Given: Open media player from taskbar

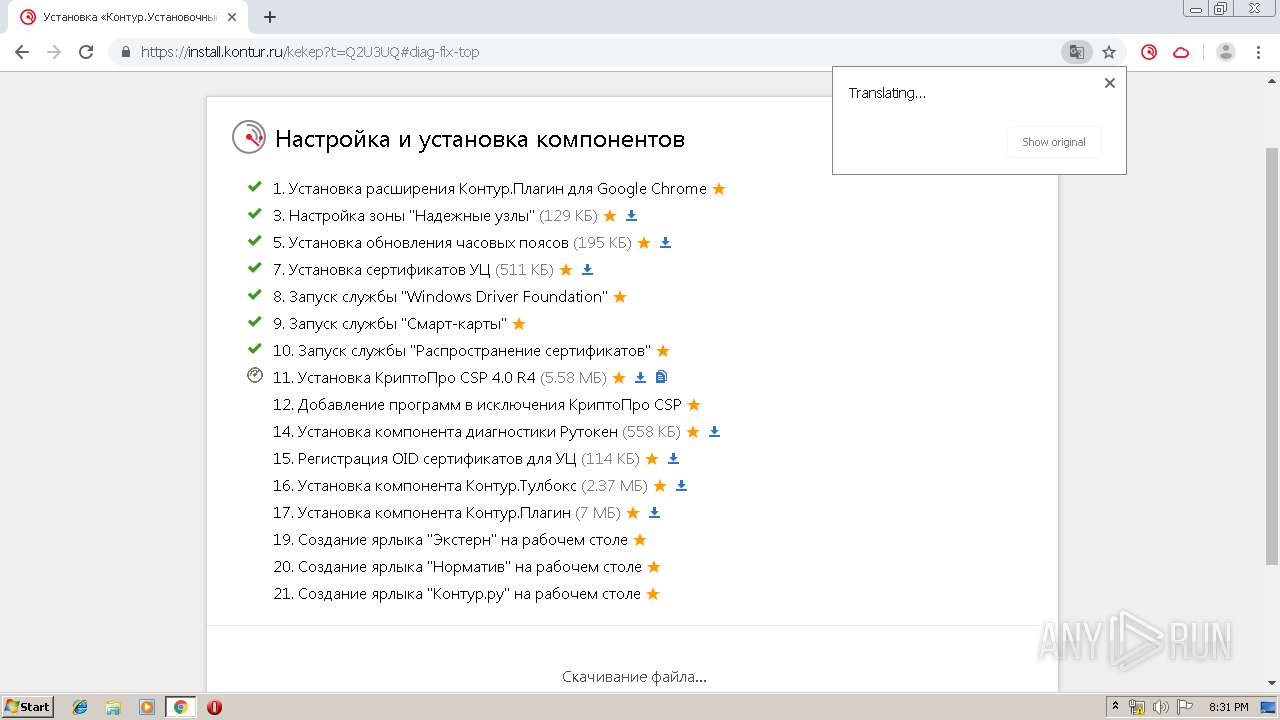Looking at the screenshot, I should (147, 707).
